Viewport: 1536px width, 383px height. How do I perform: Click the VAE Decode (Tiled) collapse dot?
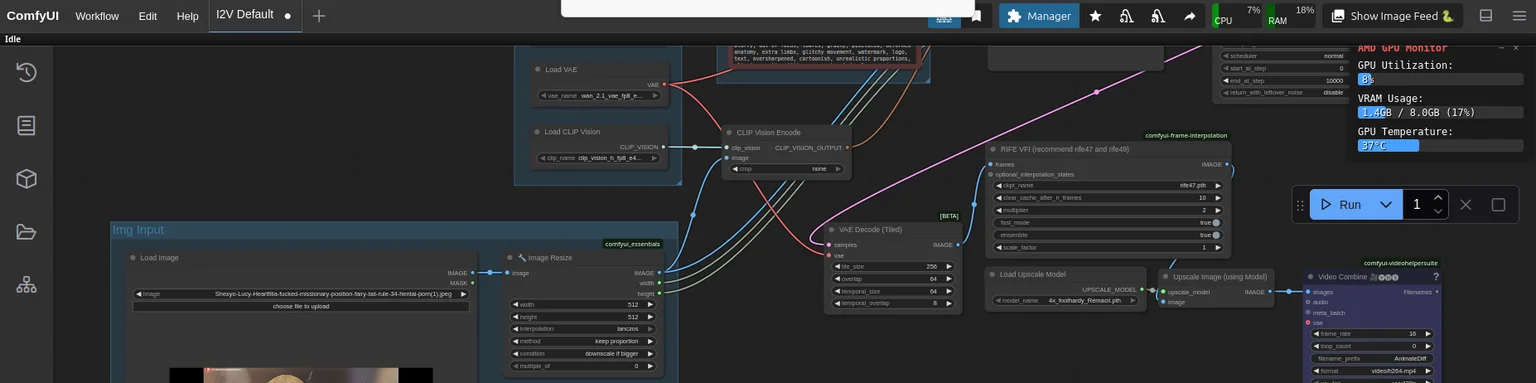coord(831,229)
